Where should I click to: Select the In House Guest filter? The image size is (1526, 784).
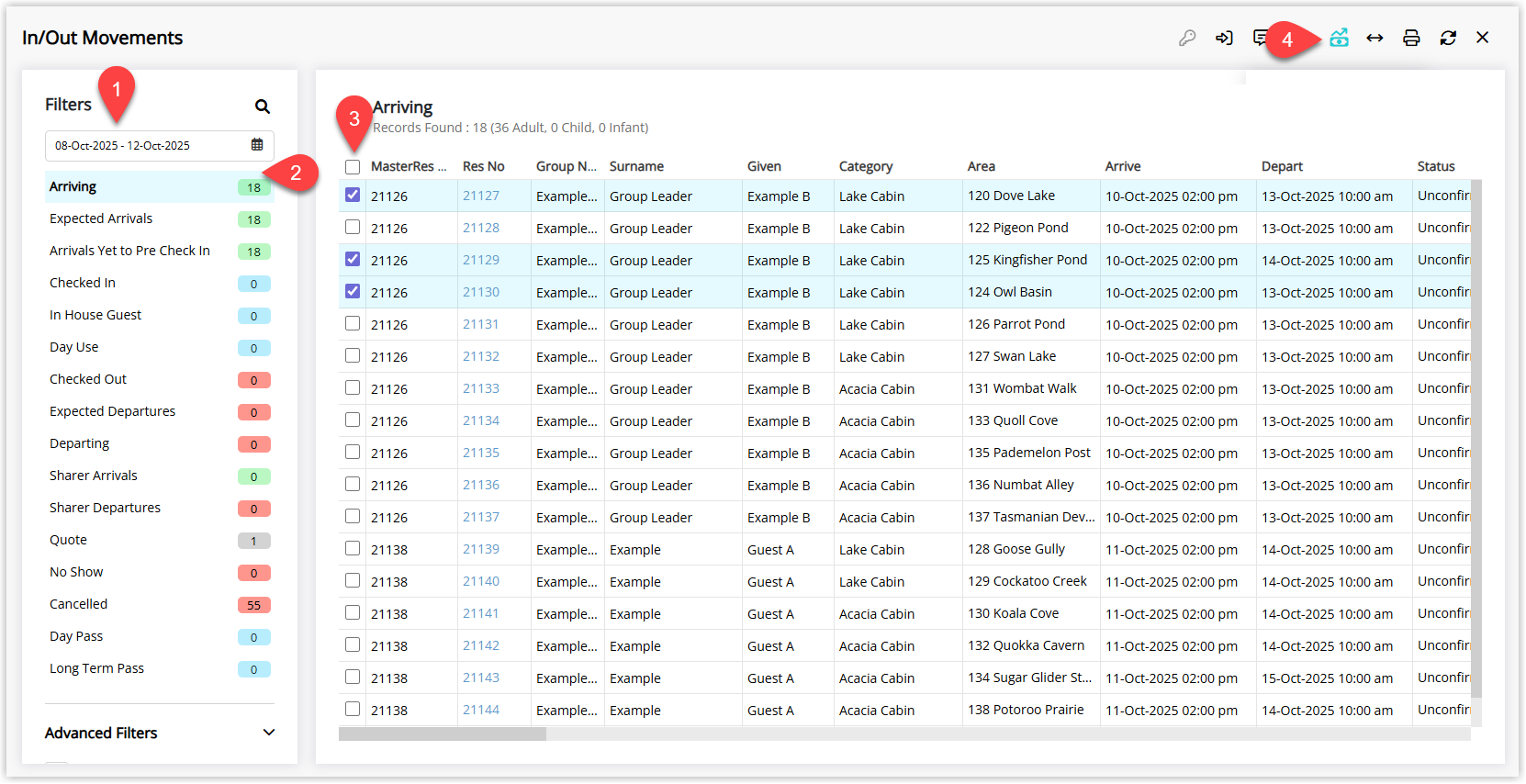[160, 316]
